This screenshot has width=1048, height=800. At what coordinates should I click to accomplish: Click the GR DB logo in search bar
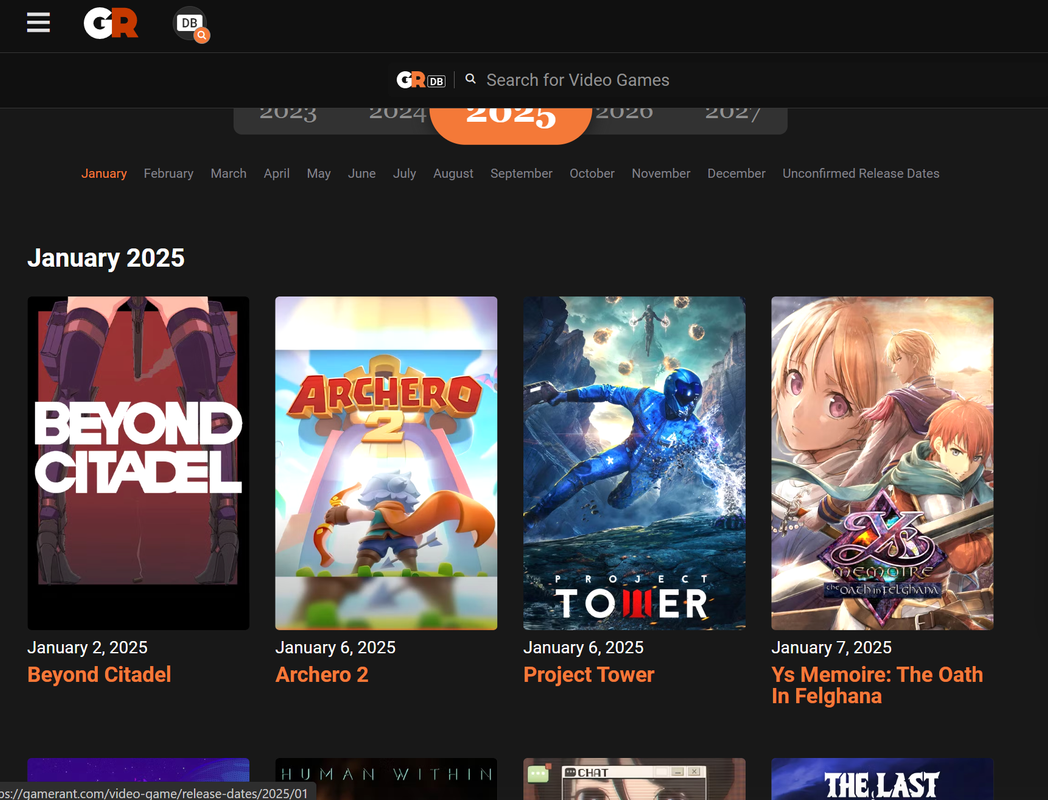point(421,80)
